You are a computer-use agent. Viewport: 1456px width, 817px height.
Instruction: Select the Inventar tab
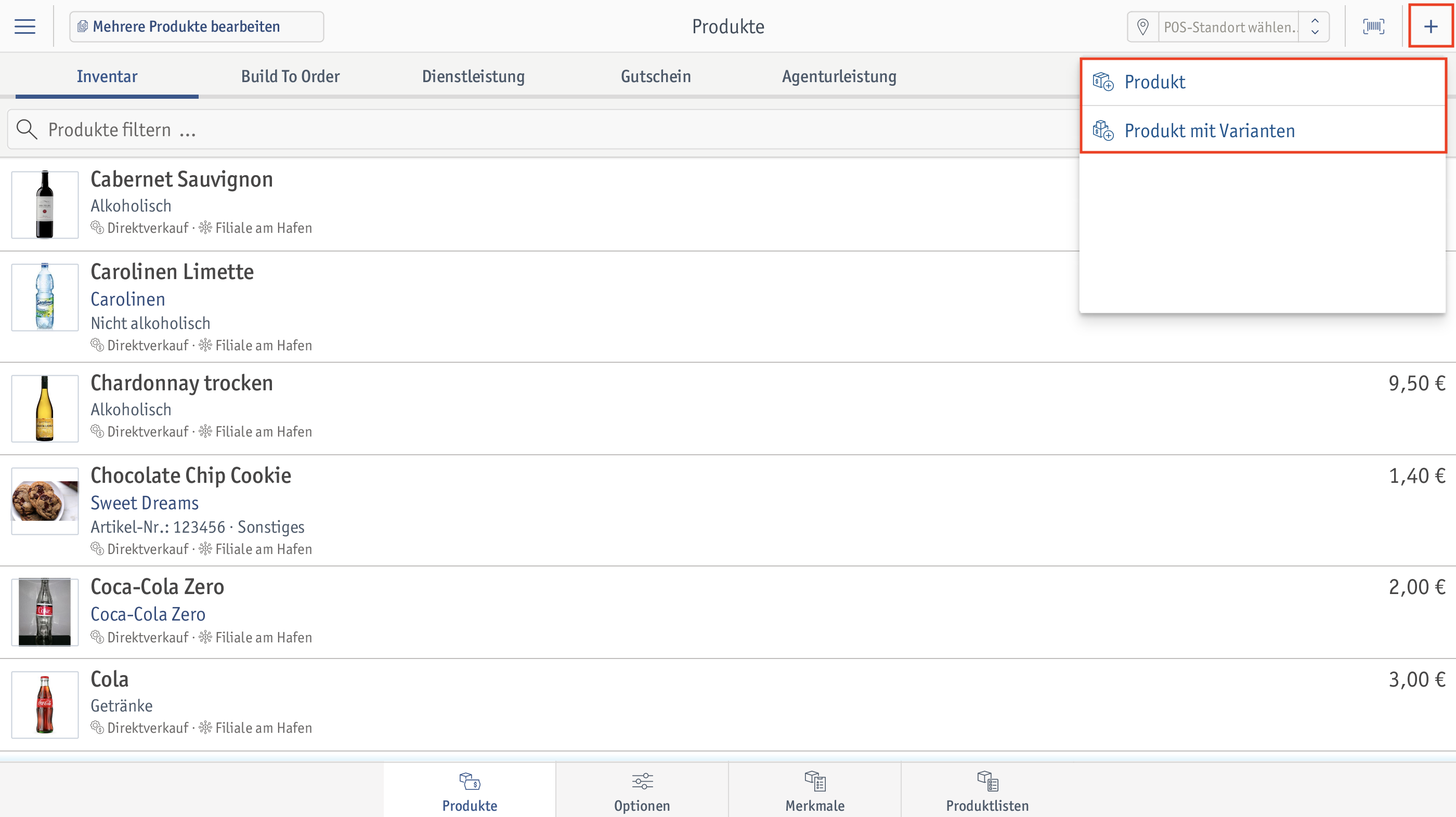107,75
